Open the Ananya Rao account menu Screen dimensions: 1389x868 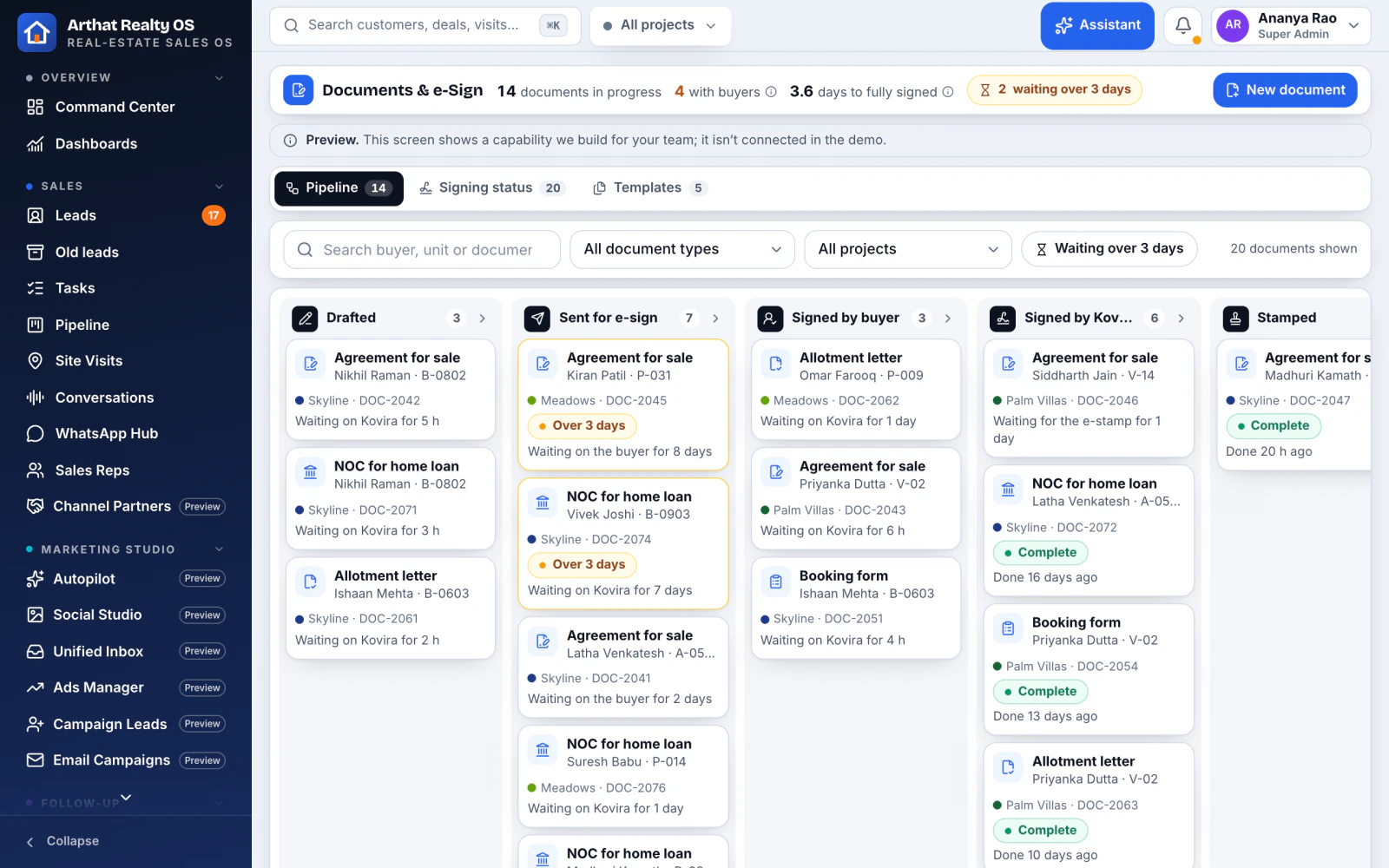coord(1291,26)
